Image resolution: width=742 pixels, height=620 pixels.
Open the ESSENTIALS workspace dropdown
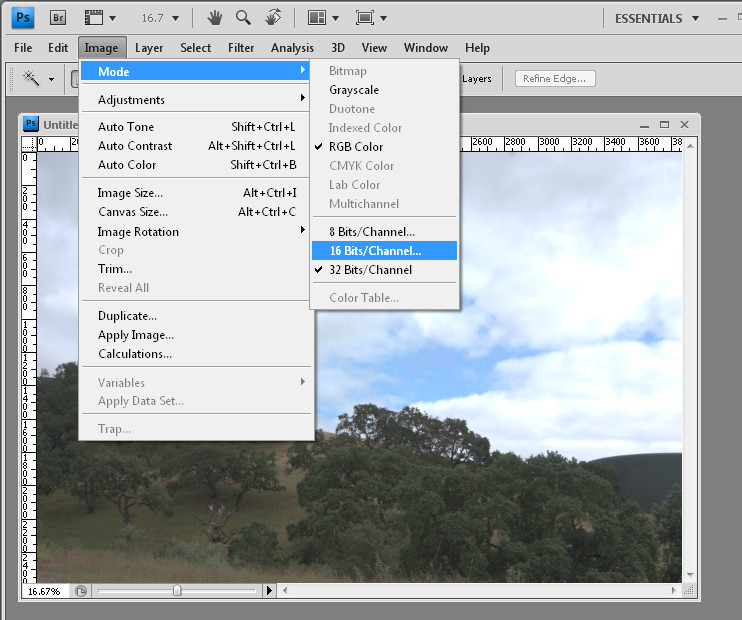point(657,18)
